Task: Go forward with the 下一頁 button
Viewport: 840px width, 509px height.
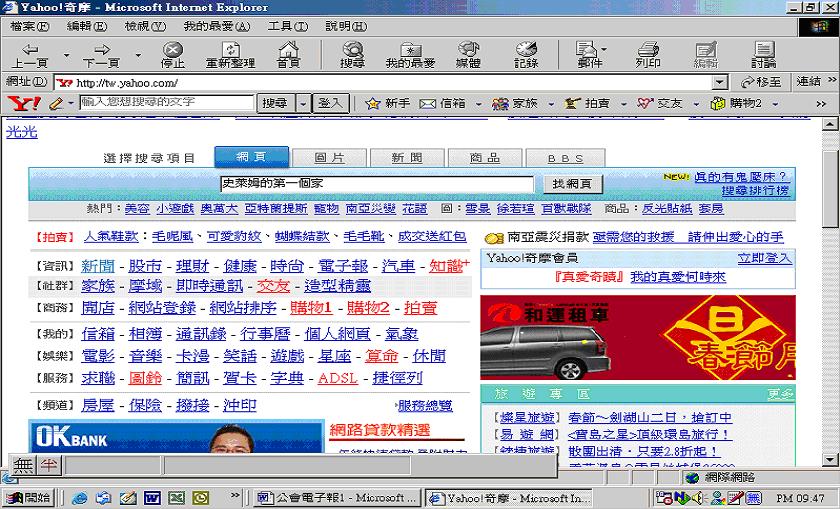Action: (101, 55)
